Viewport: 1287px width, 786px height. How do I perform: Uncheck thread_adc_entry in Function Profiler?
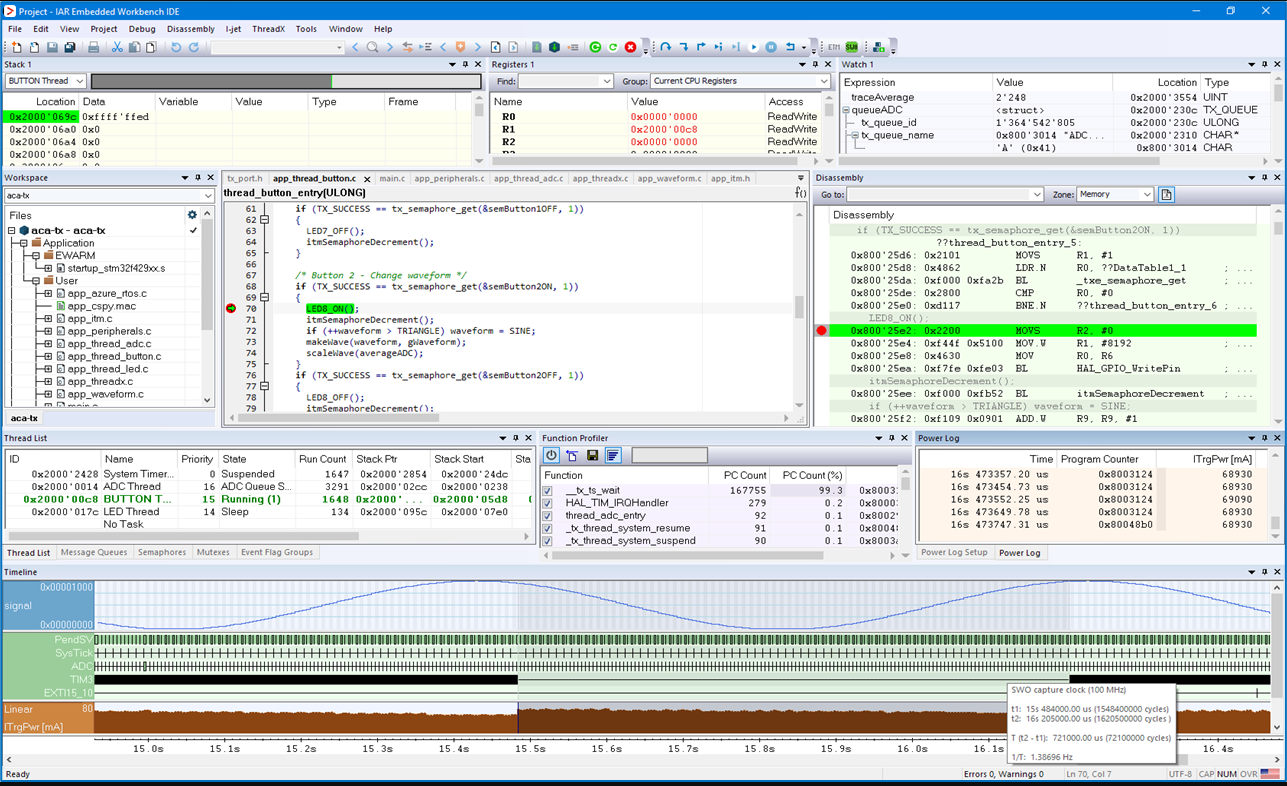point(547,516)
